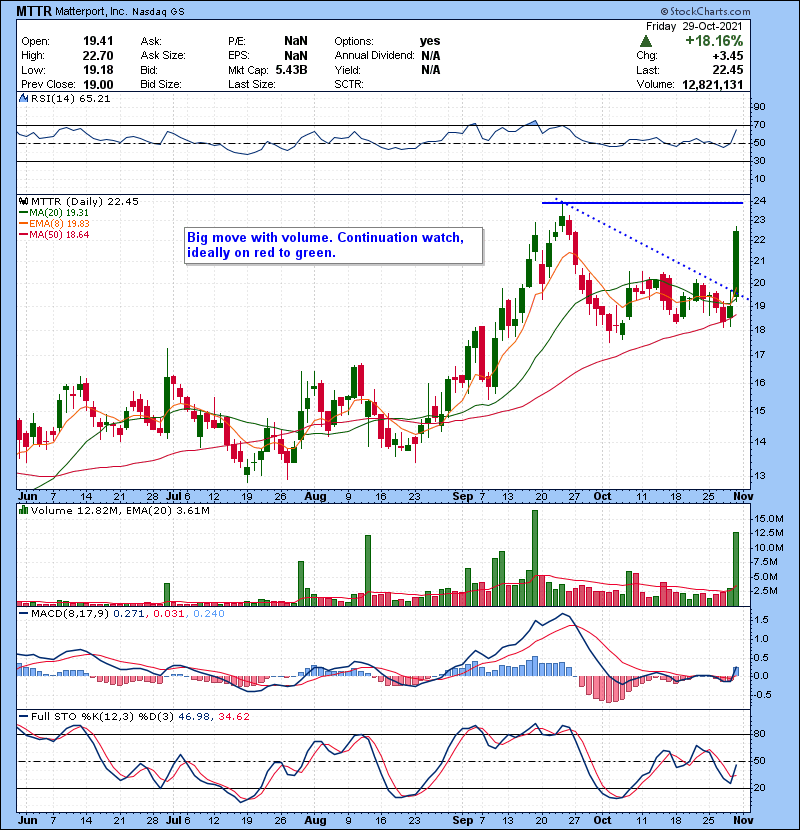Image resolution: width=800 pixels, height=830 pixels.
Task: Click the Annual Dividend label
Action: pos(374,56)
